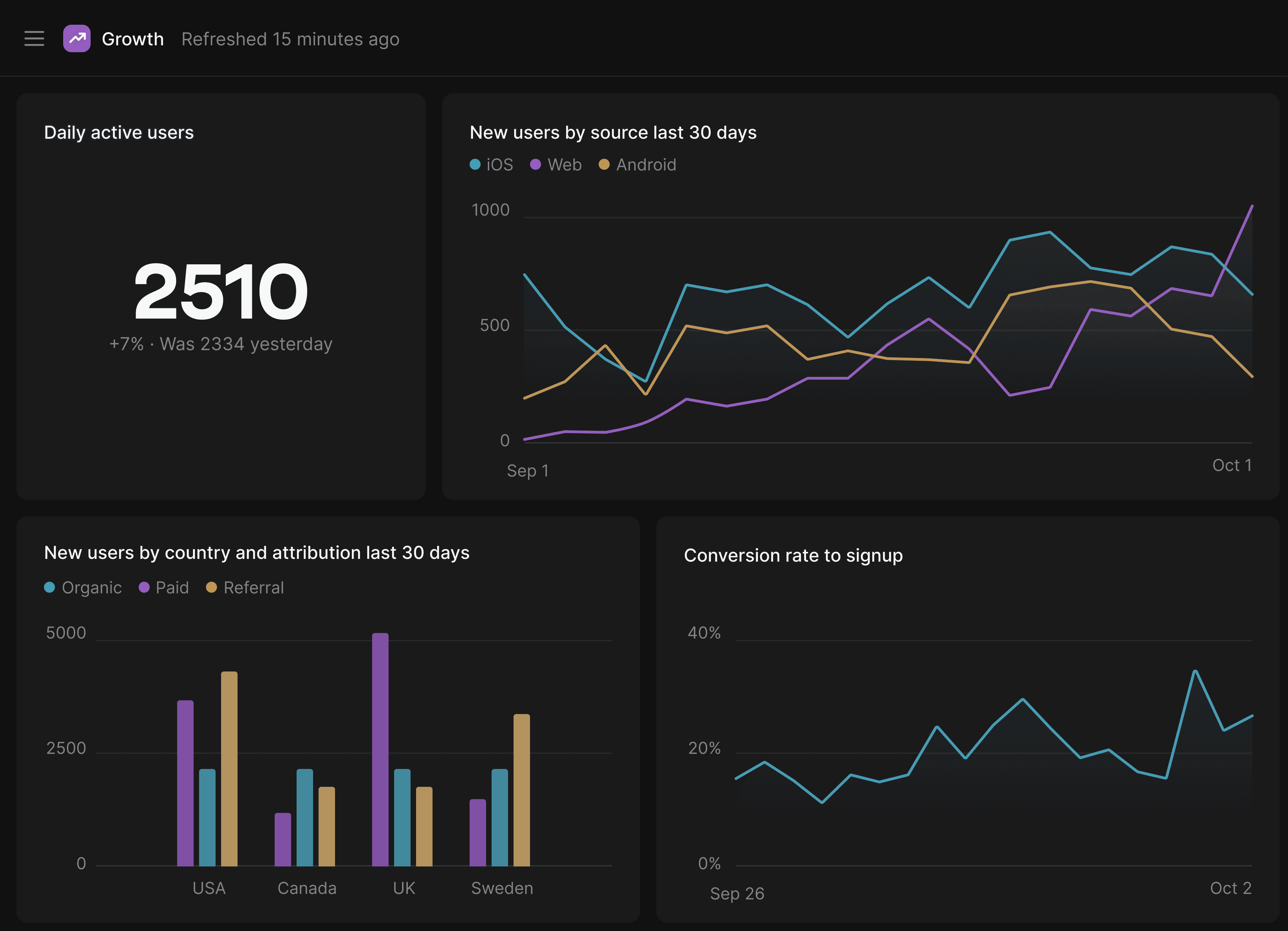This screenshot has height=931, width=1288.
Task: Click the USA purple bar
Action: [185, 783]
